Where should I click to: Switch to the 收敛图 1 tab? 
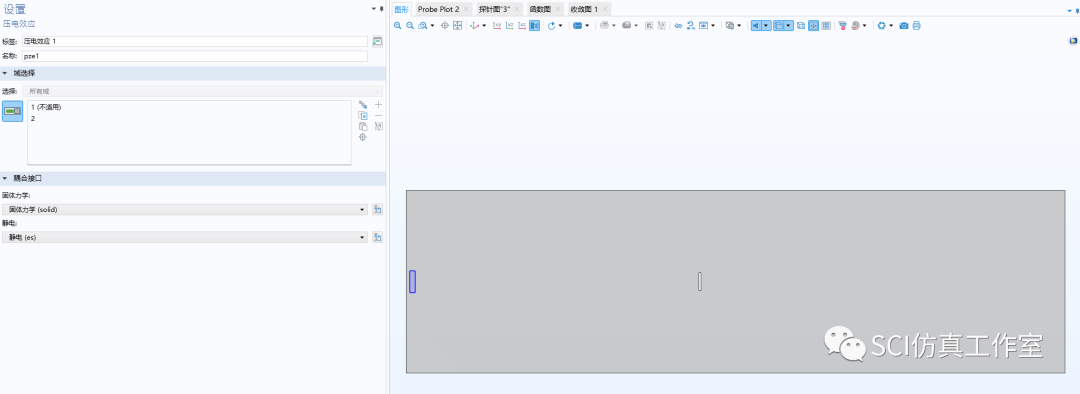[584, 9]
